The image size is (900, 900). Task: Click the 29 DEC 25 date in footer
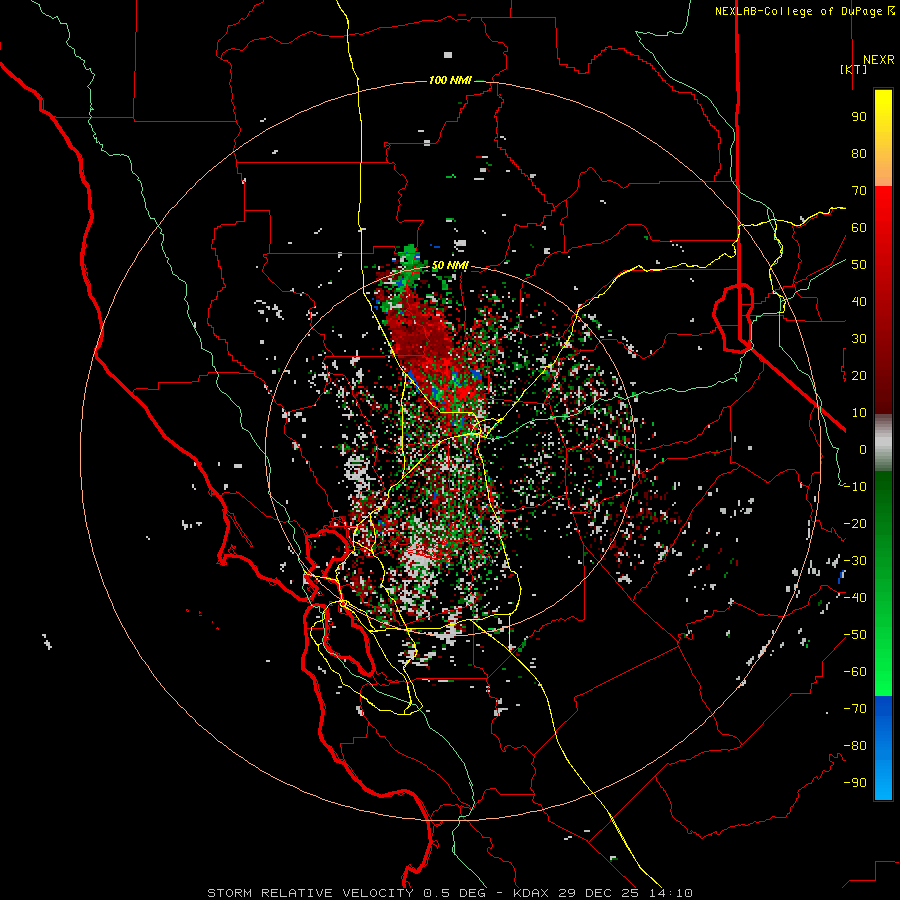click(x=599, y=893)
